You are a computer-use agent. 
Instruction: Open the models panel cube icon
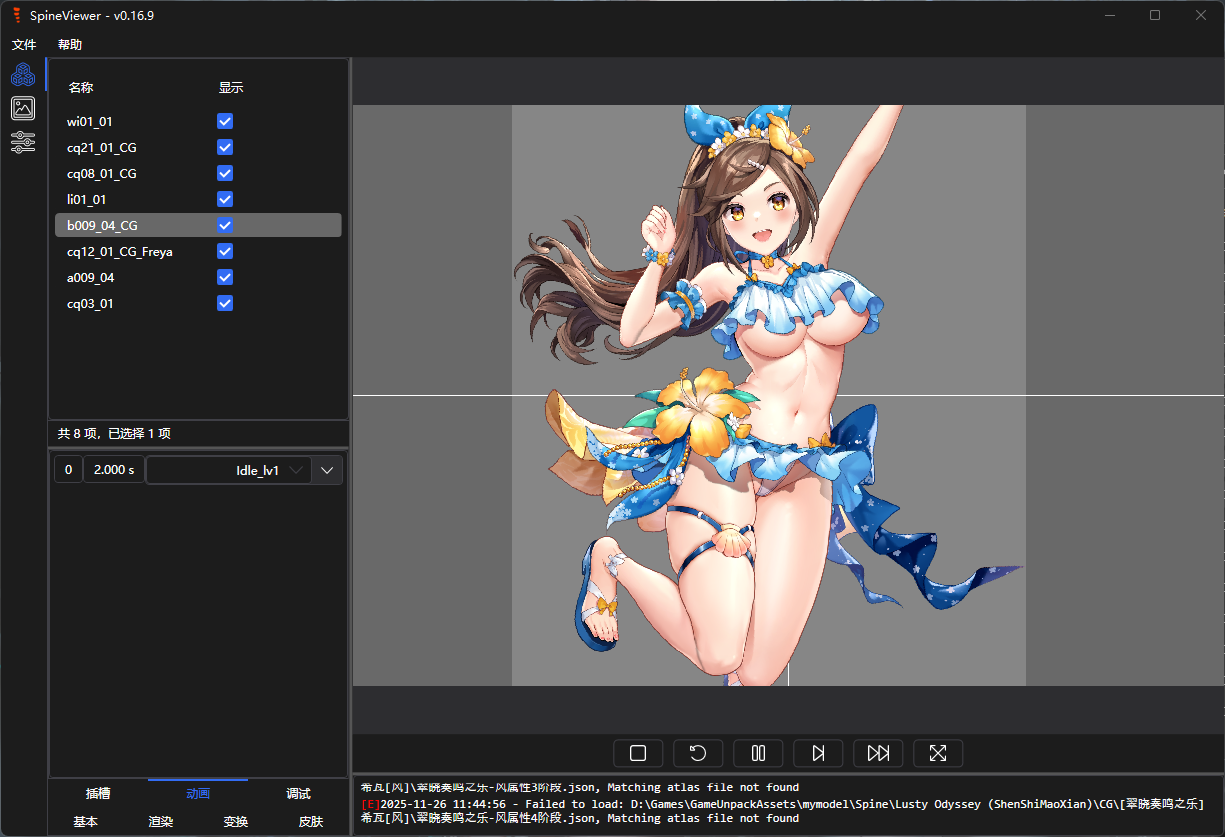[23, 74]
